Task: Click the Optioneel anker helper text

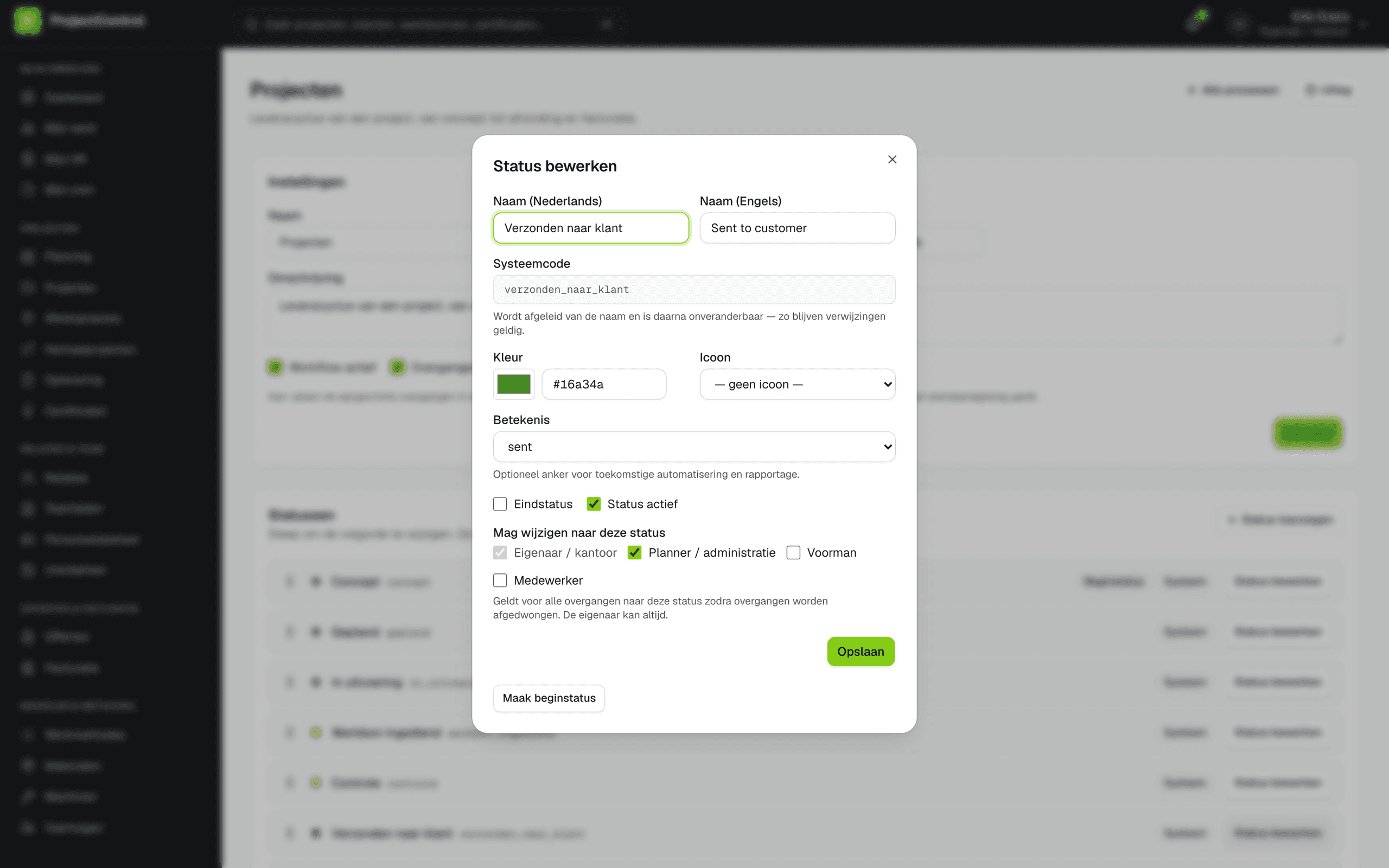Action: coord(646,474)
